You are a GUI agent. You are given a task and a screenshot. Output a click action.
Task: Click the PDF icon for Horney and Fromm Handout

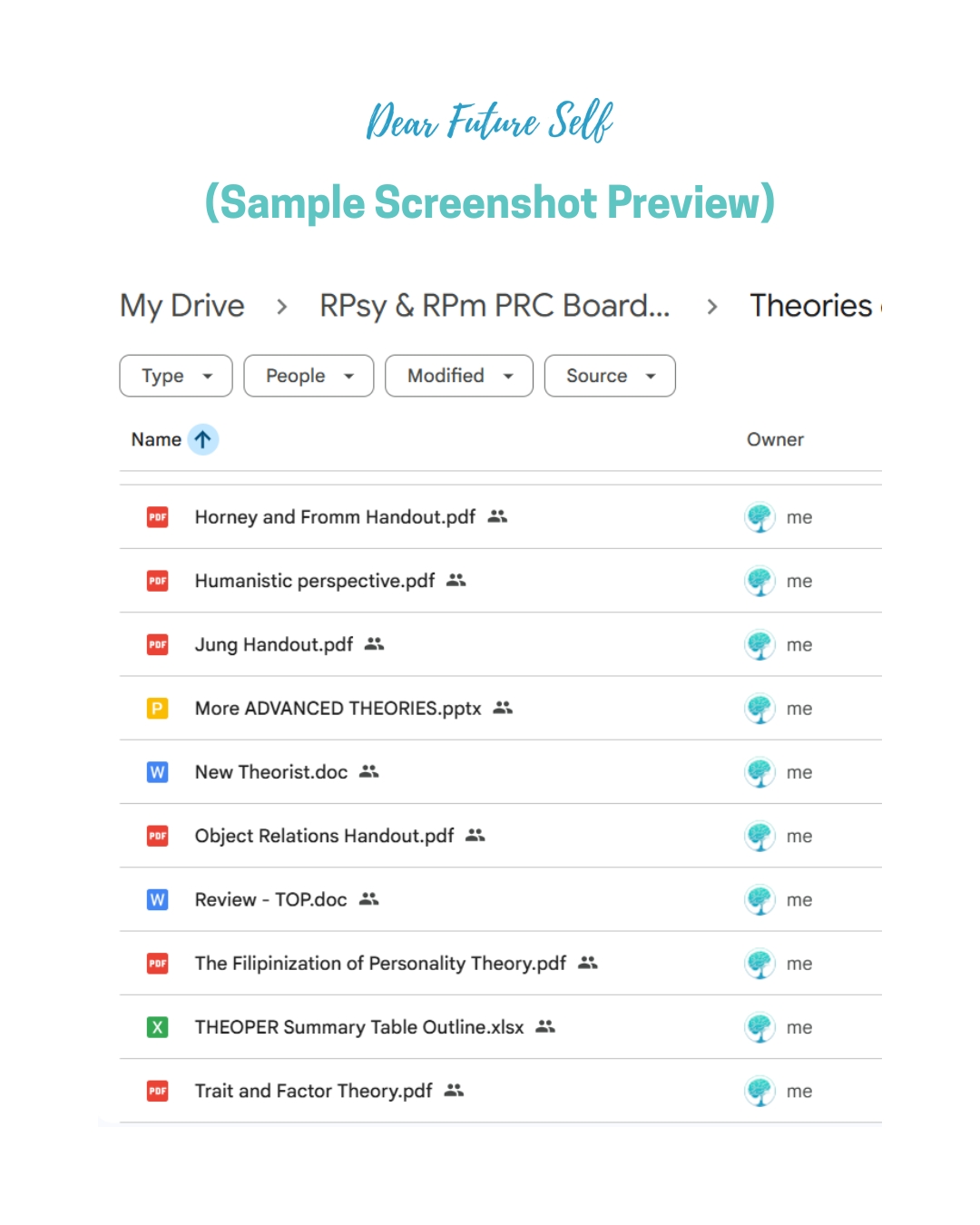158,517
